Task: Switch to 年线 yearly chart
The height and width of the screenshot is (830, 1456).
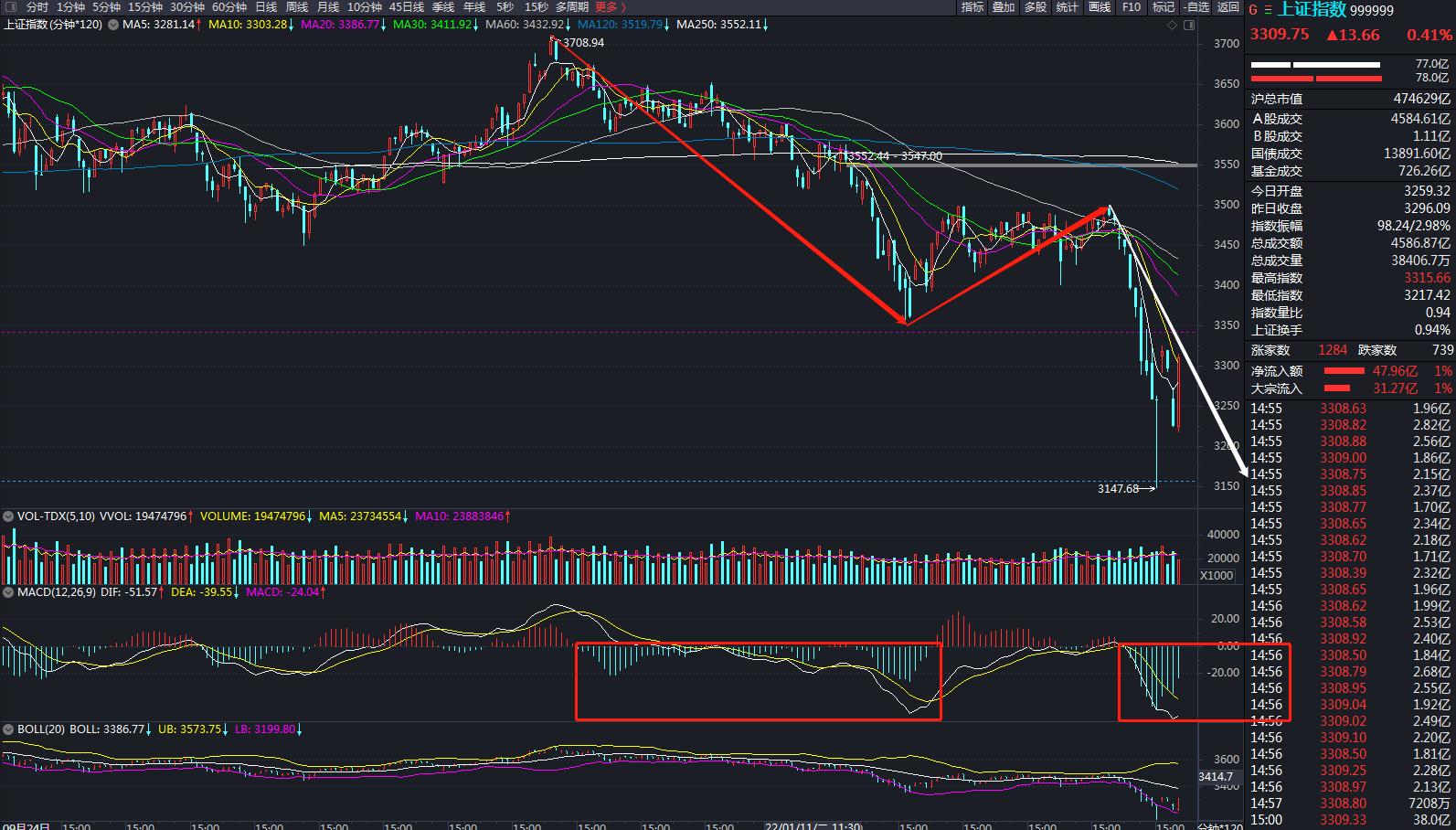Action: click(x=474, y=7)
